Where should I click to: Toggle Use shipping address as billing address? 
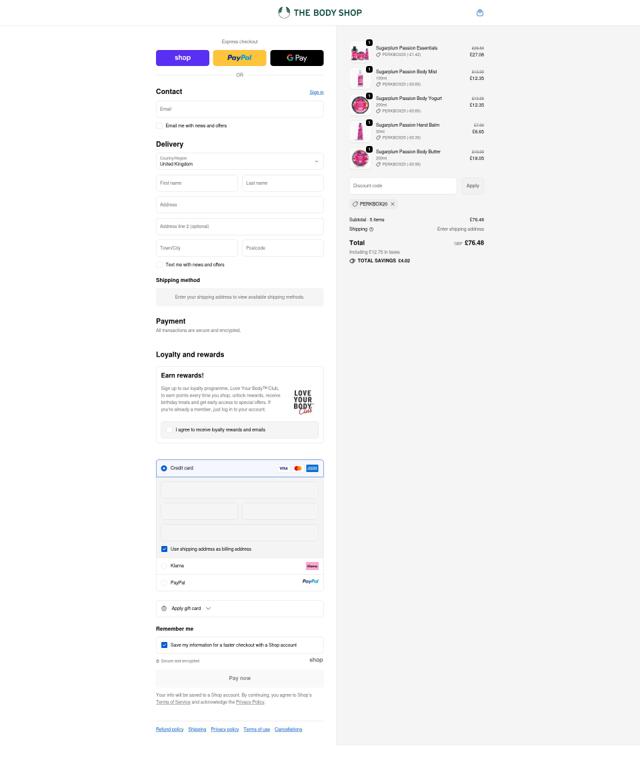tap(164, 549)
